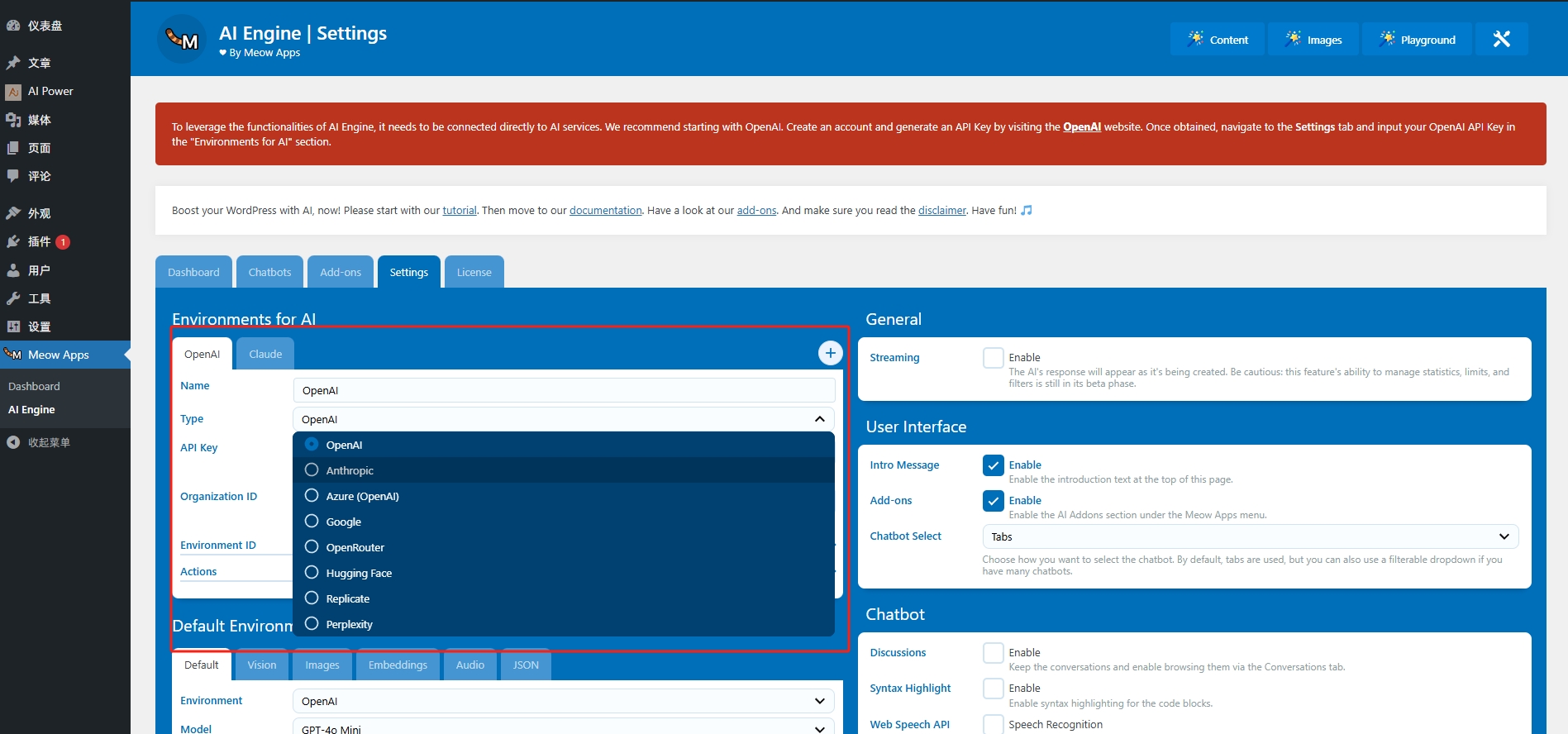The width and height of the screenshot is (1568, 734).
Task: Switch to the Embeddings default tab
Action: pyautogui.click(x=398, y=665)
